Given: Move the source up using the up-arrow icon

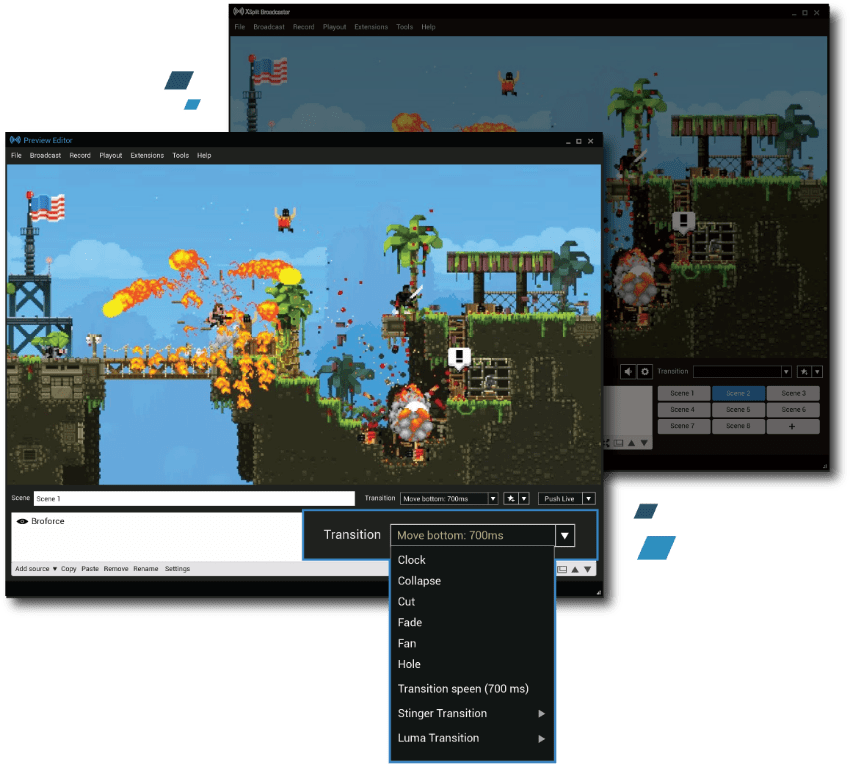Looking at the screenshot, I should click(575, 569).
